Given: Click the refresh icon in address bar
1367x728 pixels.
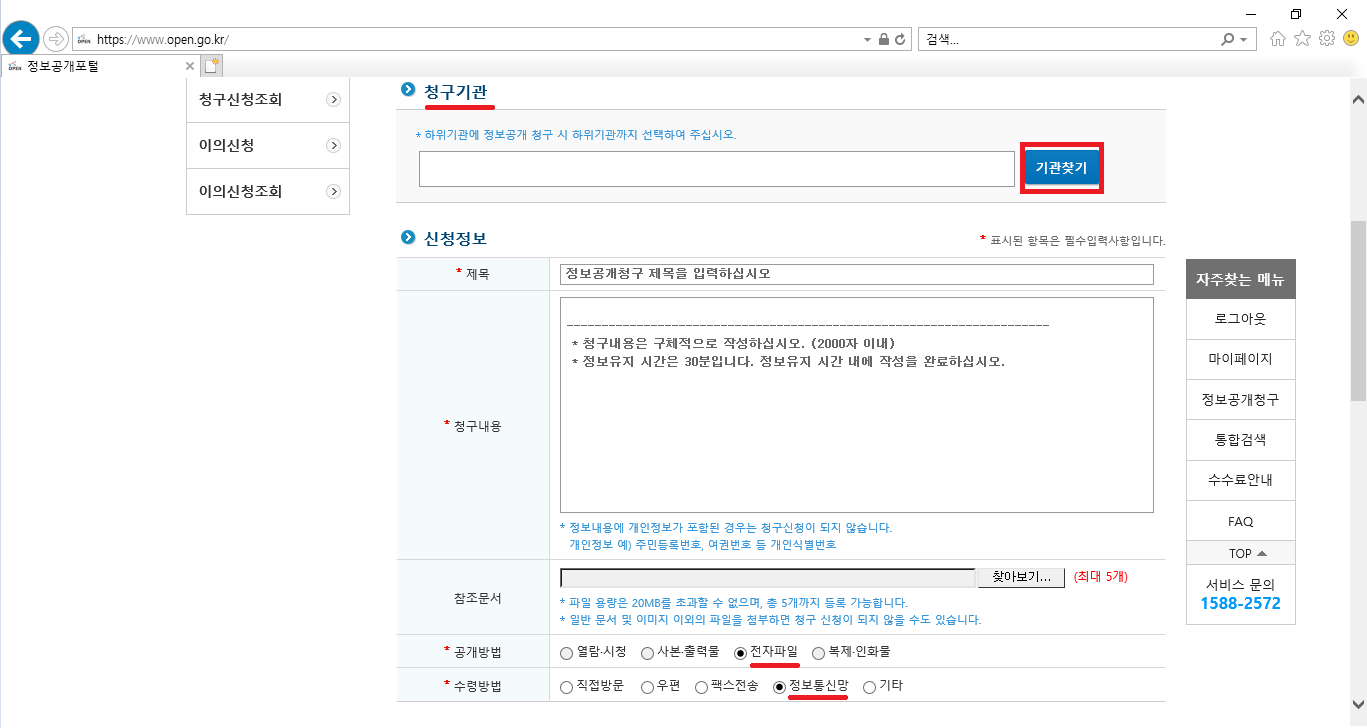Looking at the screenshot, I should 900,39.
